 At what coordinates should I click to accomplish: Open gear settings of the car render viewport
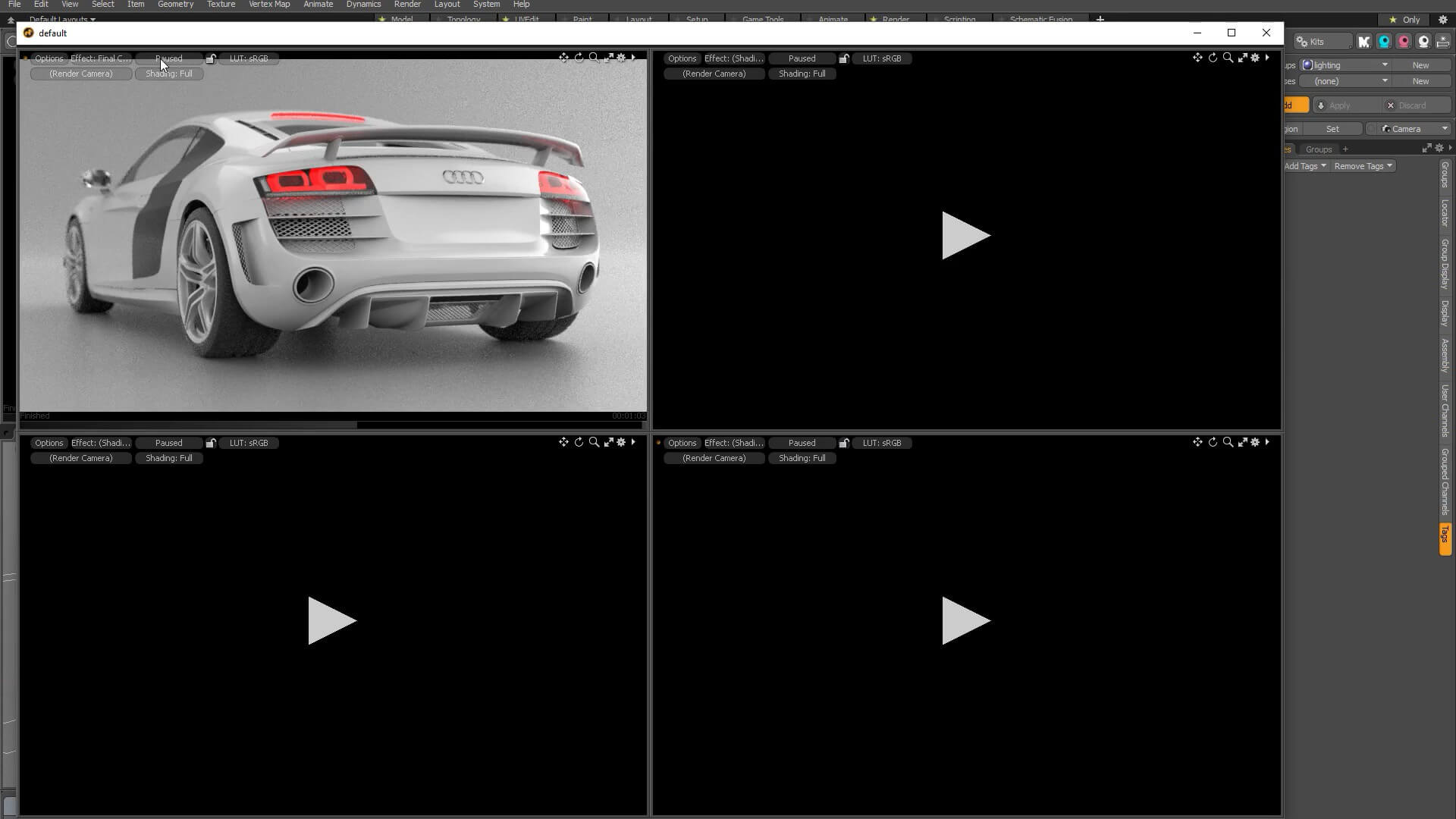[x=621, y=58]
